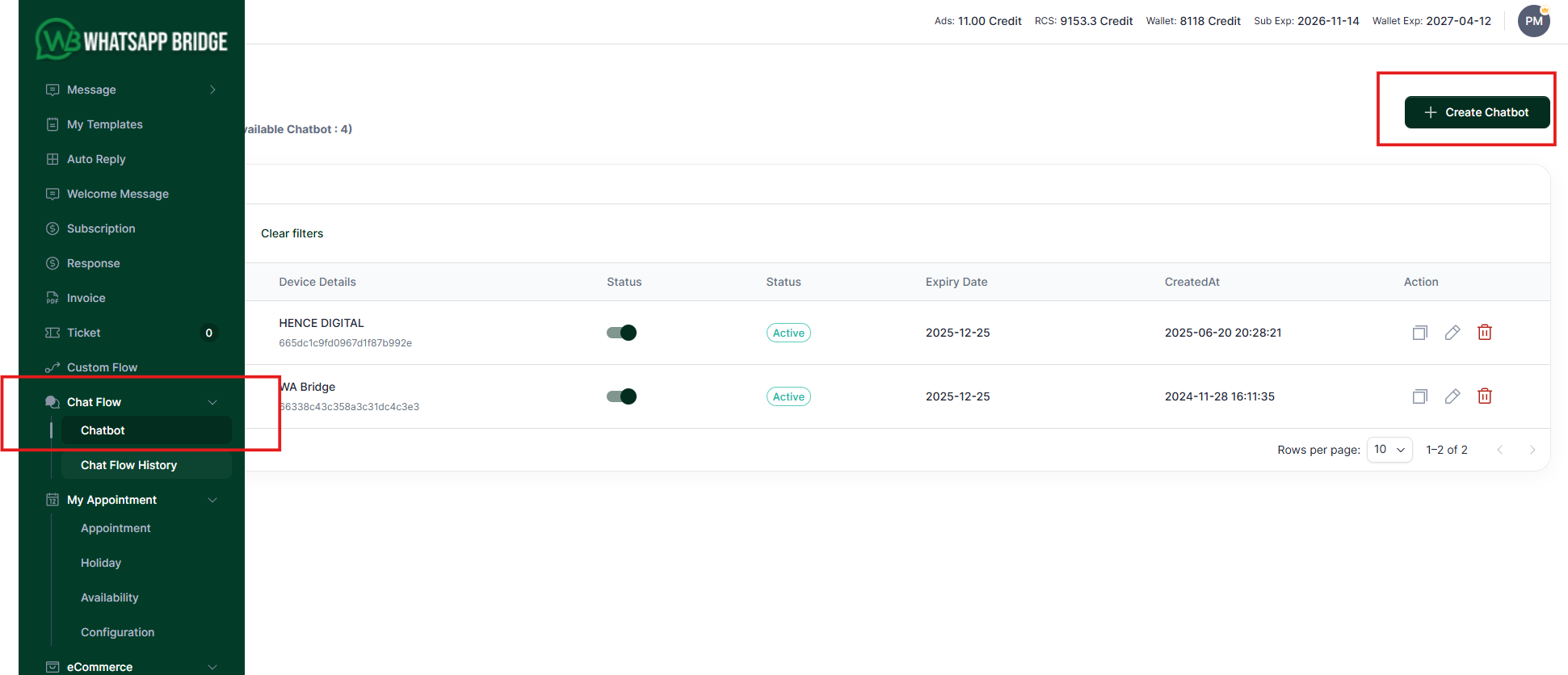Open the Ticket menu item
Viewport: 1568px width, 675px height.
(84, 333)
